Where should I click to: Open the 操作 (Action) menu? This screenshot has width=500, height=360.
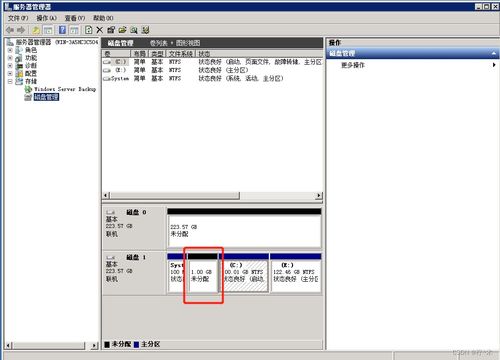46,18
